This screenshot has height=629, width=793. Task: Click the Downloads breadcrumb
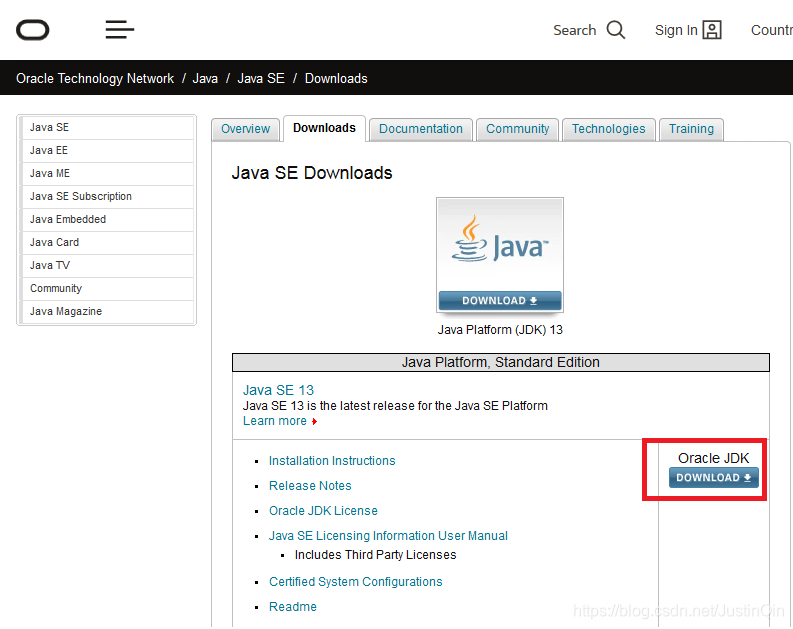tap(336, 78)
